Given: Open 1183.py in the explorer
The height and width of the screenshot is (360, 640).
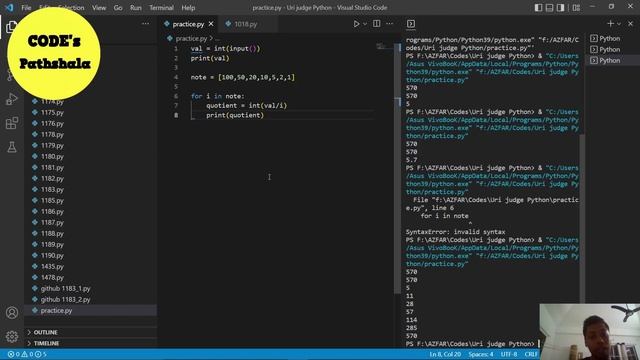Looking at the screenshot, I should (52, 189).
